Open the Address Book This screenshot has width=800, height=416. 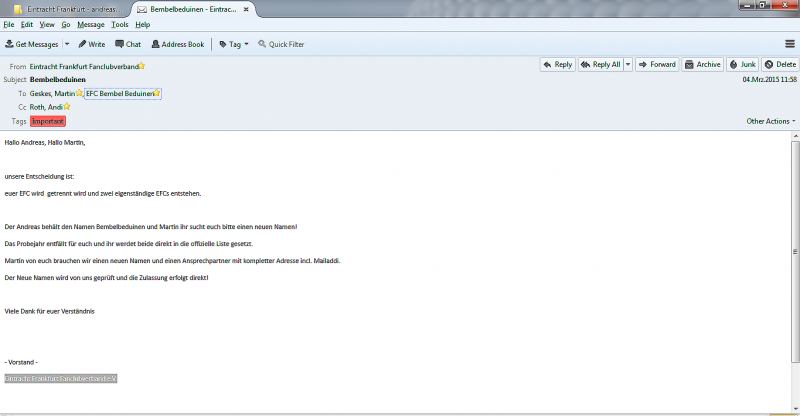[x=177, y=44]
